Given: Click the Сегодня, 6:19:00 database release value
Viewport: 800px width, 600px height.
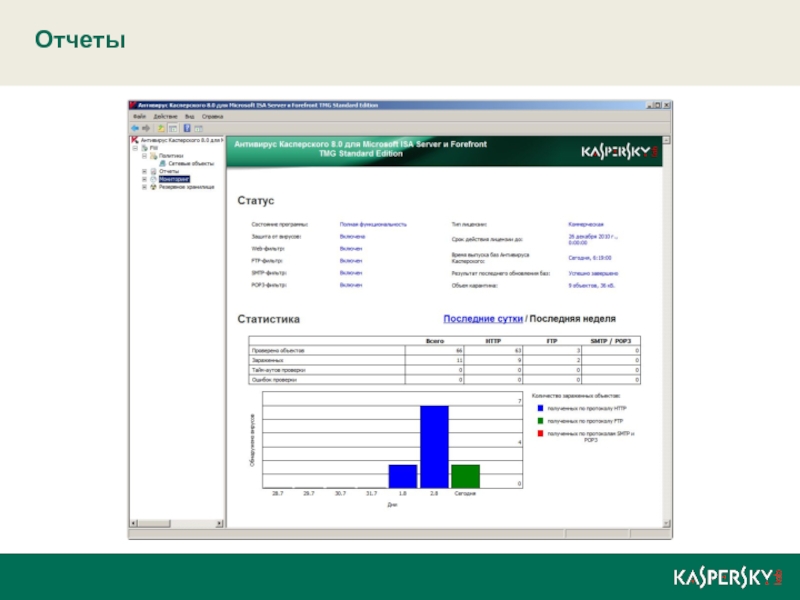Looking at the screenshot, I should pyautogui.click(x=590, y=258).
